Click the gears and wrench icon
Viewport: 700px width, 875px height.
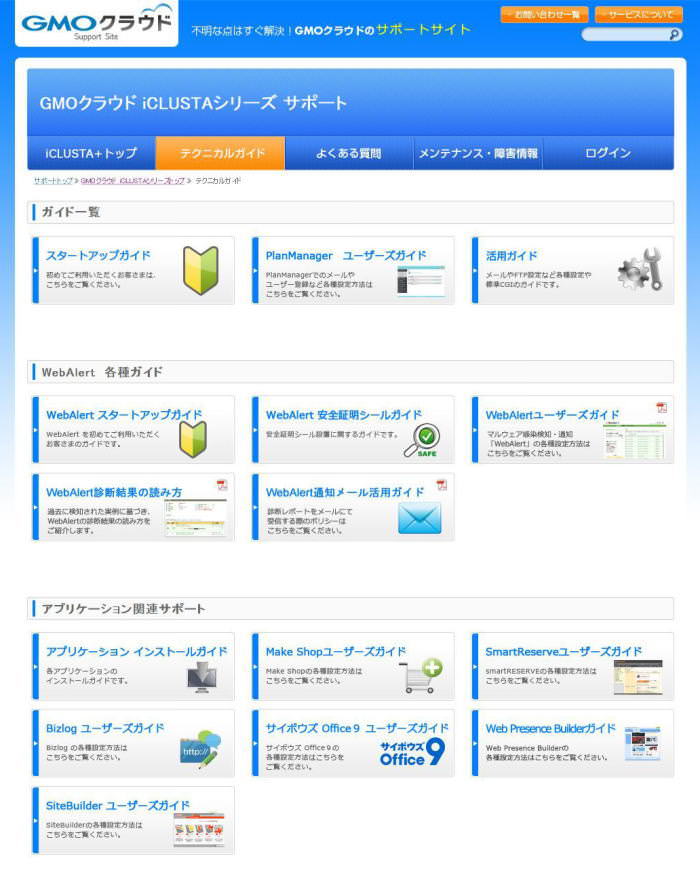point(640,269)
